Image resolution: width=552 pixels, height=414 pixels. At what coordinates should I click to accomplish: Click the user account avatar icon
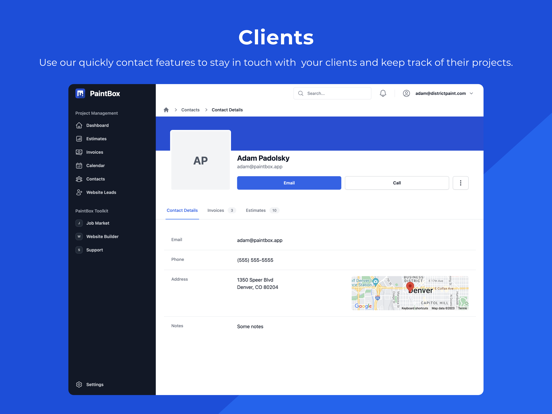pos(406,93)
